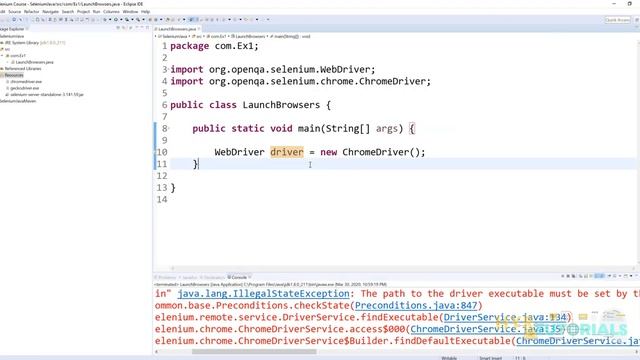Image resolution: width=640 pixels, height=360 pixels.
Task: Switch to the Problems tab
Action: [165, 277]
